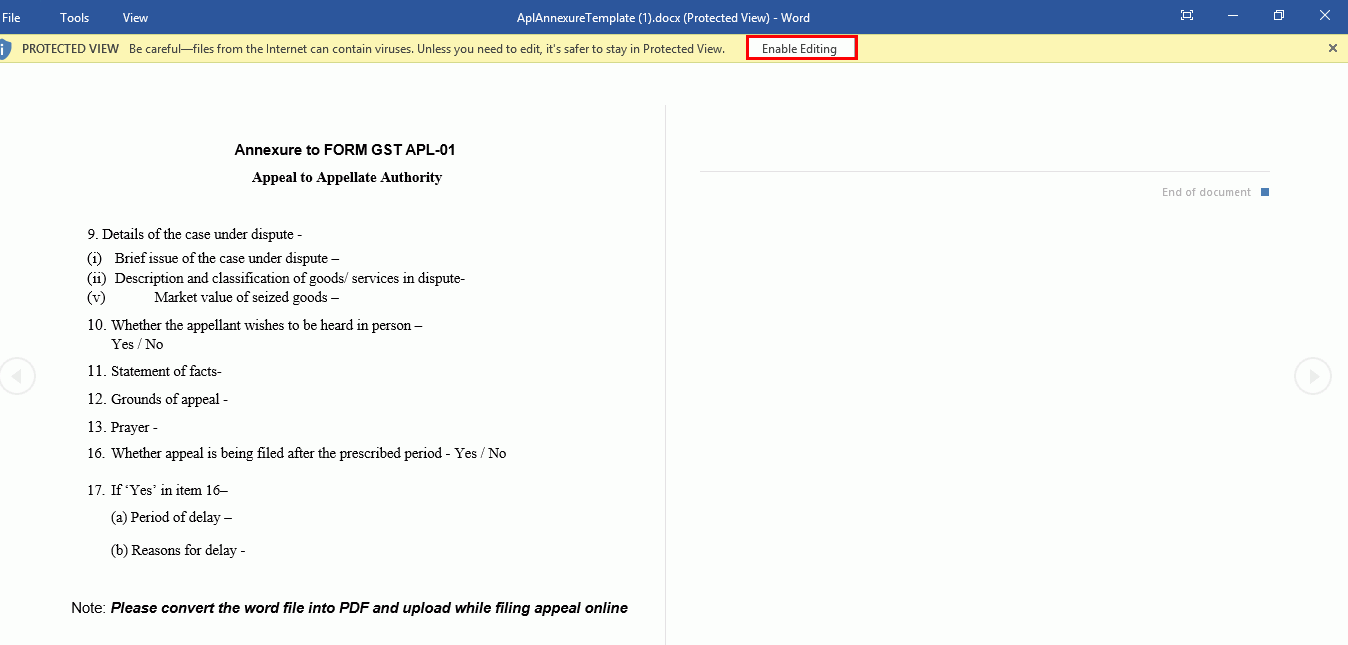Image resolution: width=1348 pixels, height=645 pixels.
Task: Click Enable Editing to exit Protected View
Action: click(x=801, y=47)
